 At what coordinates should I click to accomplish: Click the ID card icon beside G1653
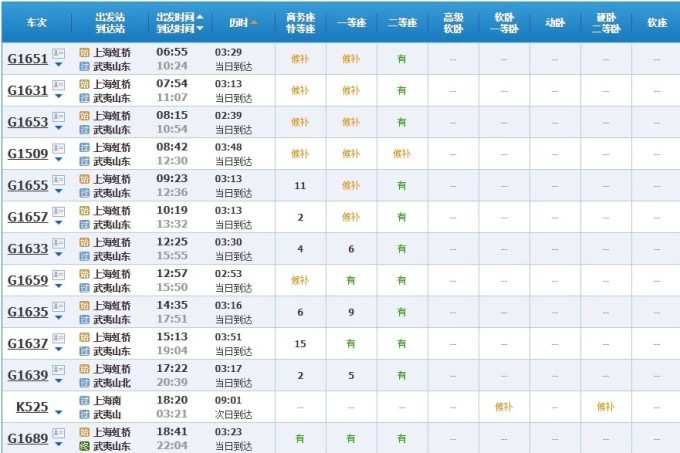pos(59,117)
